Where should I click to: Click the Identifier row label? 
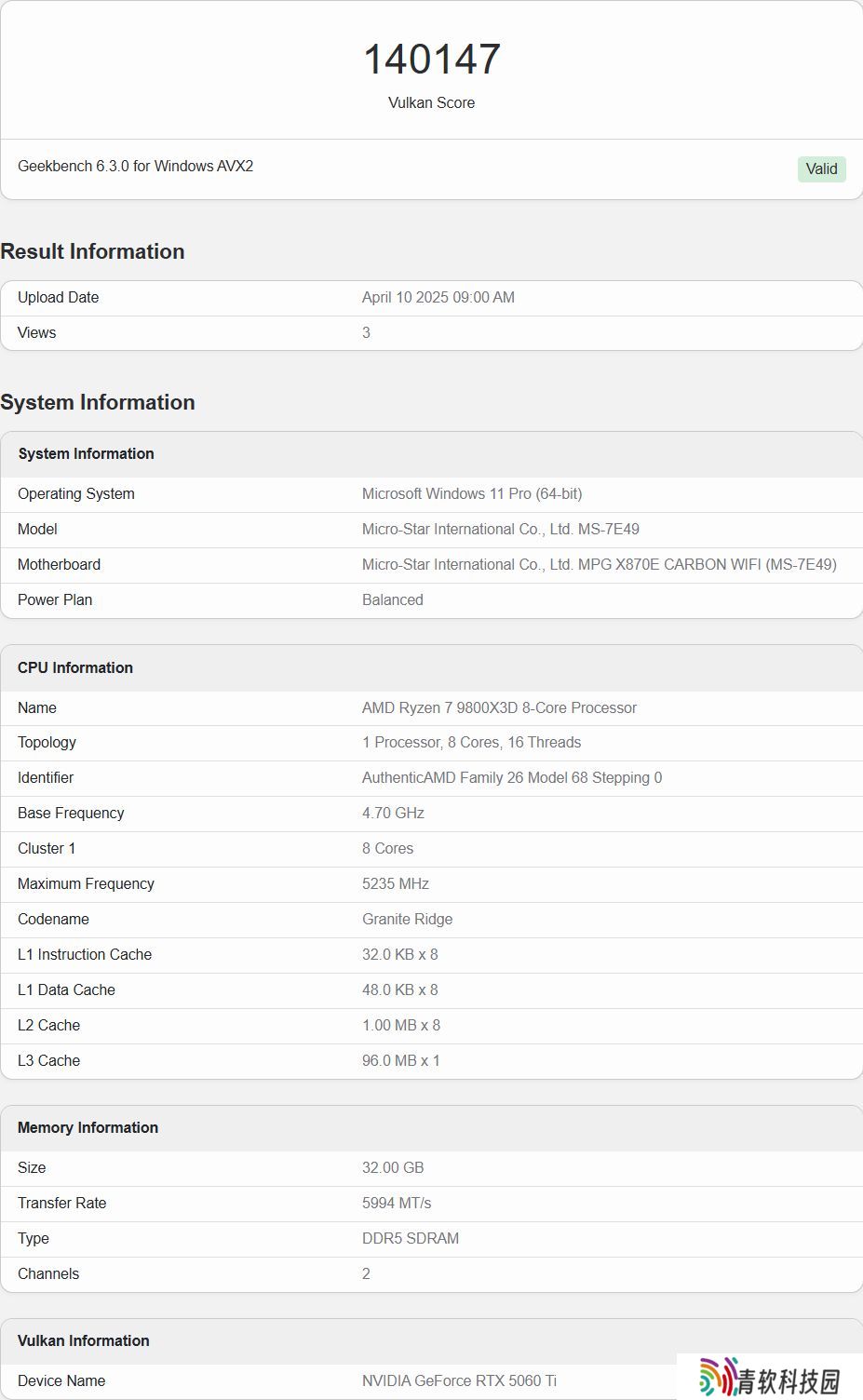[x=46, y=778]
